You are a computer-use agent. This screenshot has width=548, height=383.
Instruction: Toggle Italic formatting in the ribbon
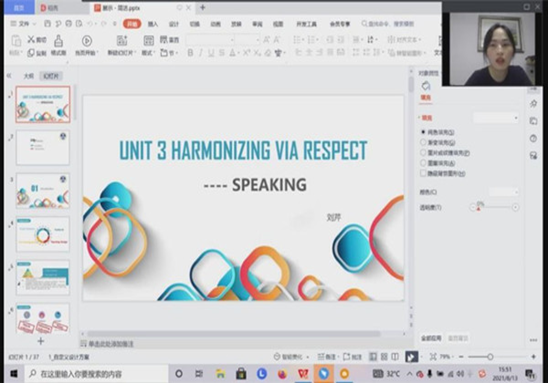tap(201, 53)
